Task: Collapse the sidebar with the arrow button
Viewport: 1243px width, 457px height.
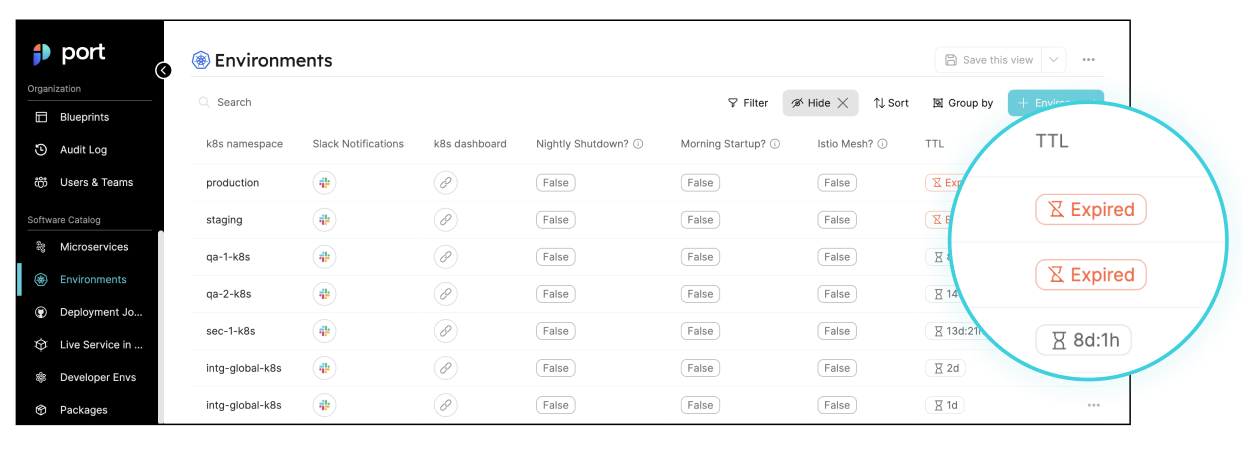Action: 163,70
